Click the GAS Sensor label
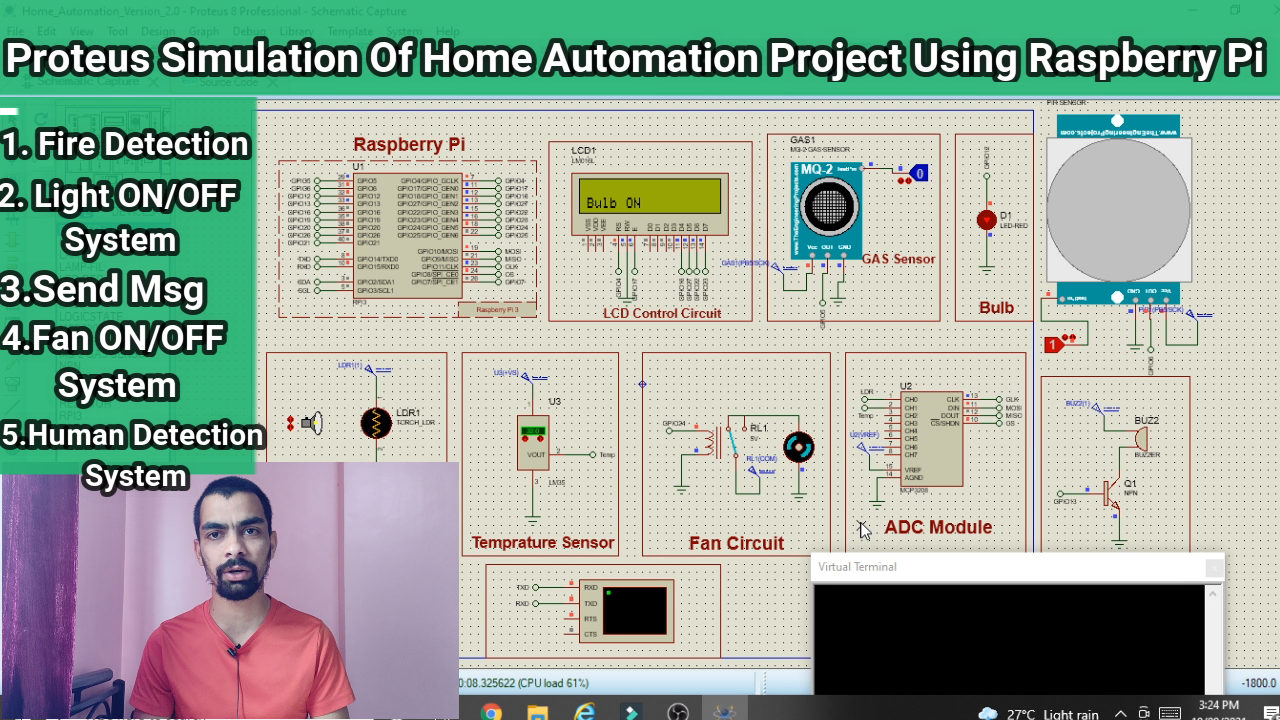This screenshot has height=720, width=1280. [x=898, y=258]
